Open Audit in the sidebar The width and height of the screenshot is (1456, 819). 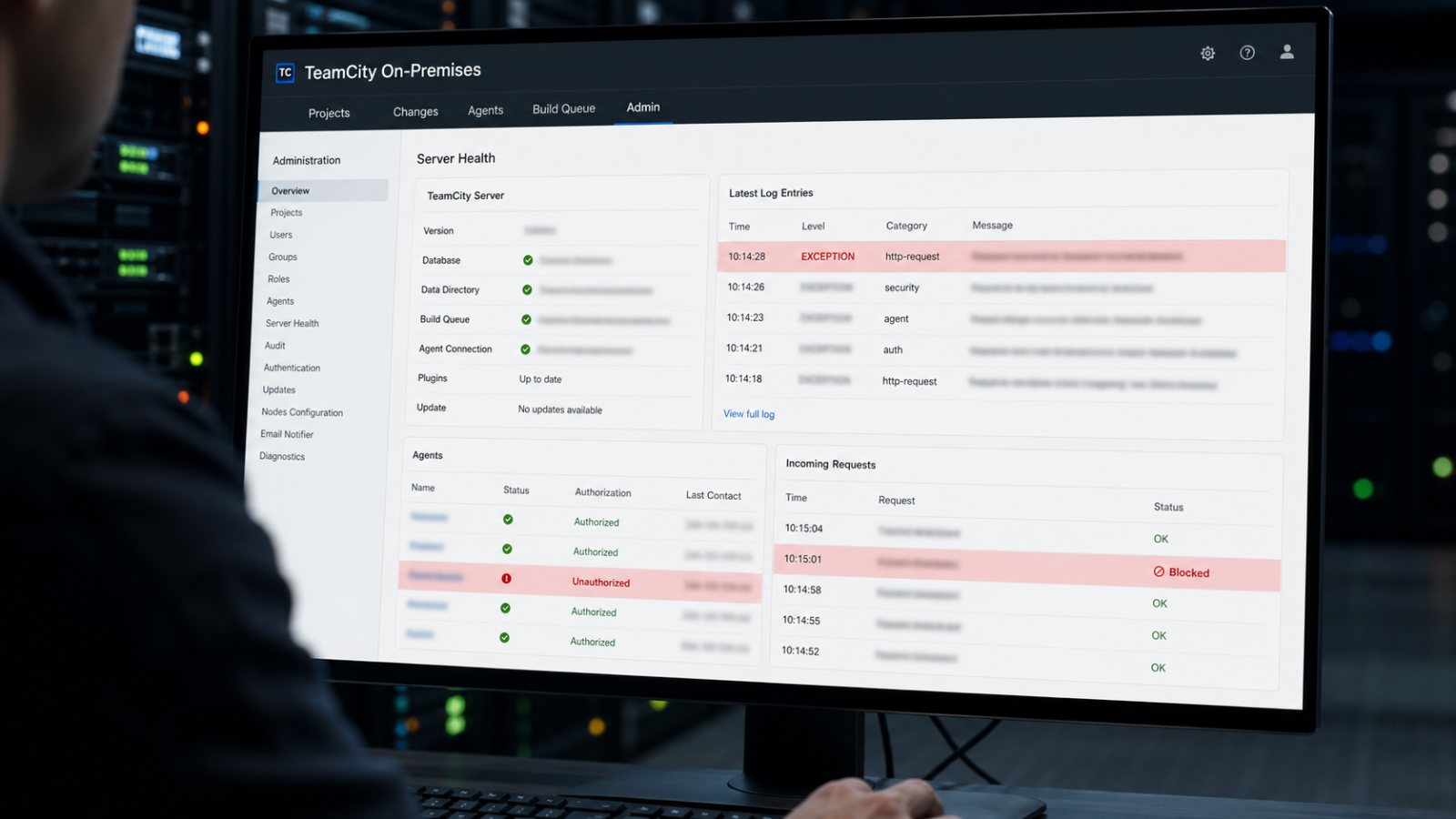click(275, 346)
